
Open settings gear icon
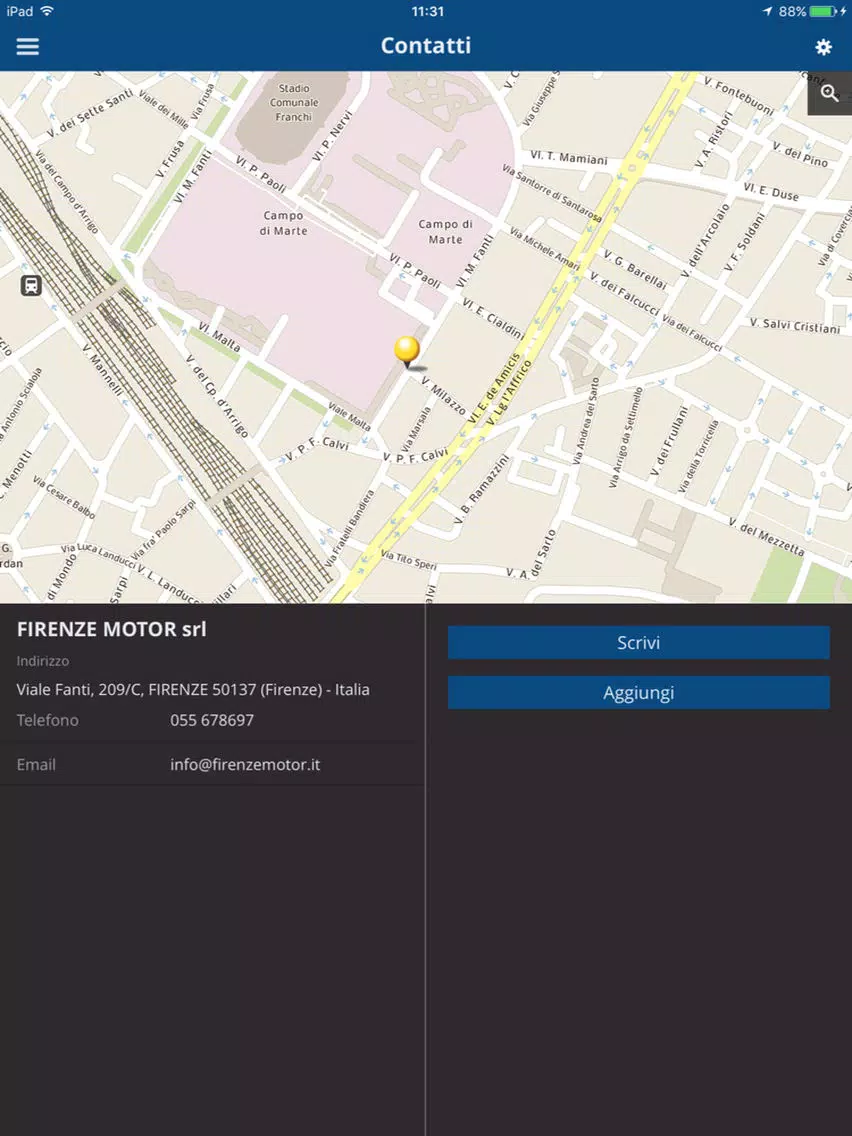point(823,47)
